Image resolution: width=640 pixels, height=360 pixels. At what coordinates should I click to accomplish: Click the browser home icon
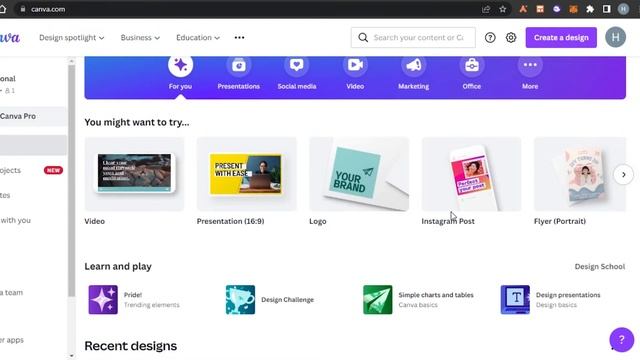[x=2, y=9]
